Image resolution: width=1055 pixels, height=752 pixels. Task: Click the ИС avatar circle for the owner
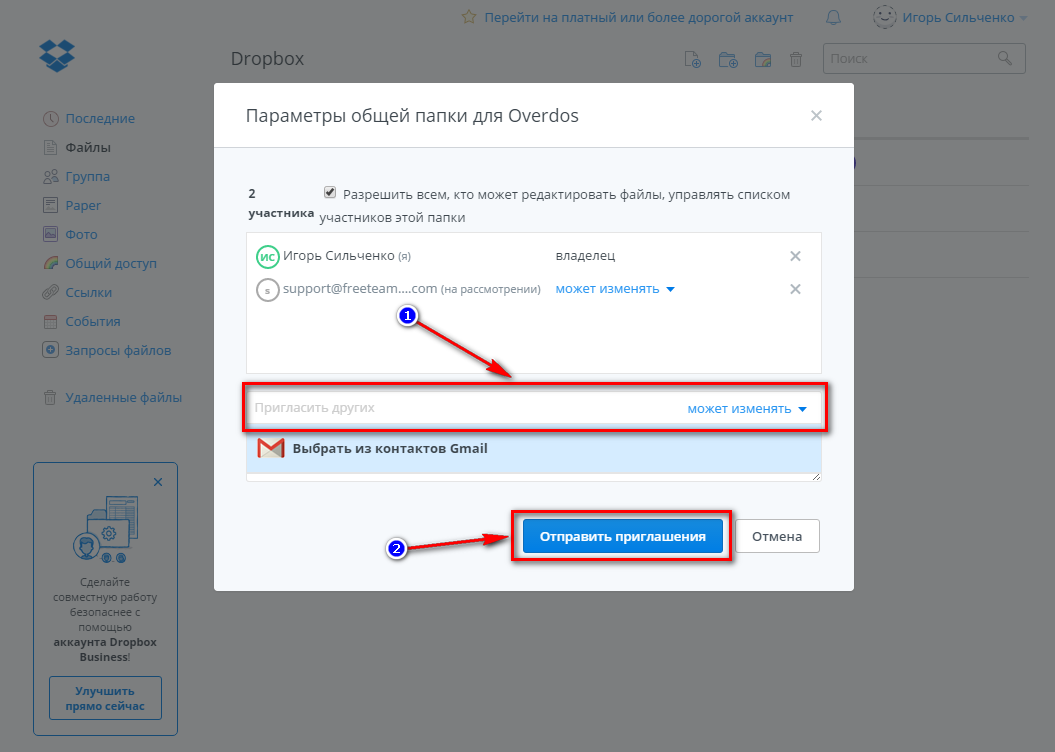[268, 256]
